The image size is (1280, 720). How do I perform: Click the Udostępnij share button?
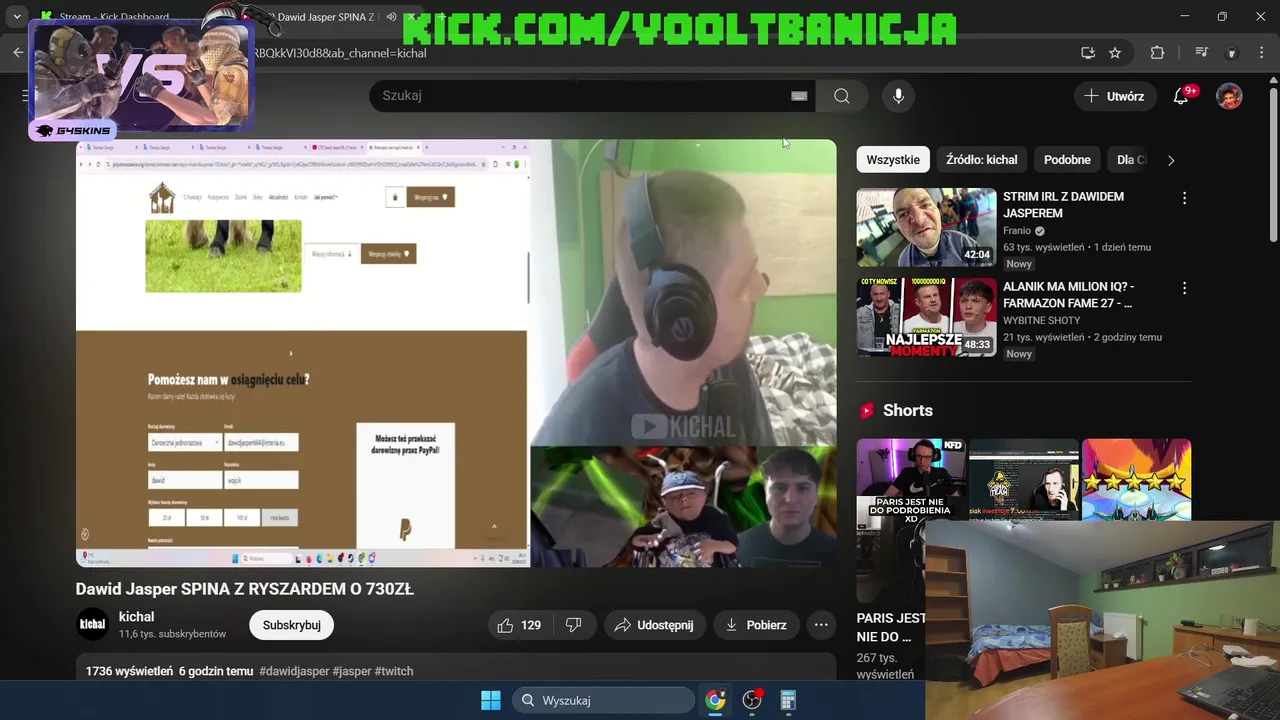pyautogui.click(x=654, y=625)
